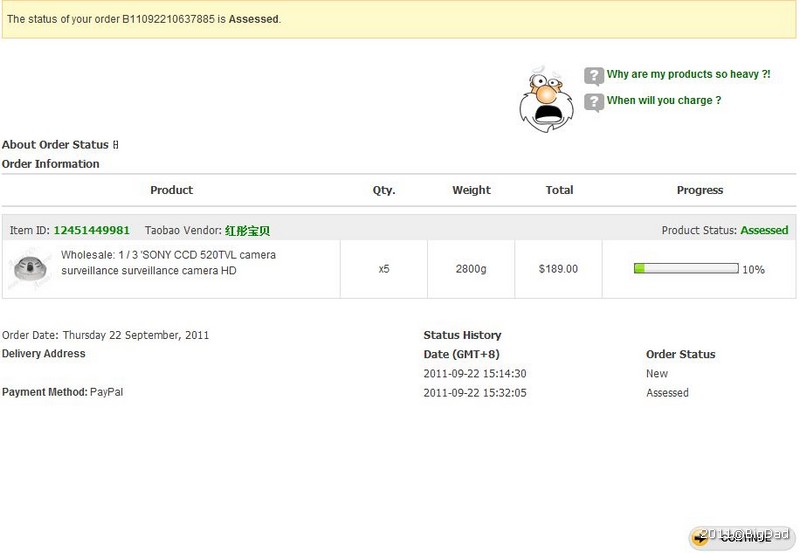Open Item ID 12451449981 link
The image size is (800, 553).
pyautogui.click(x=91, y=230)
